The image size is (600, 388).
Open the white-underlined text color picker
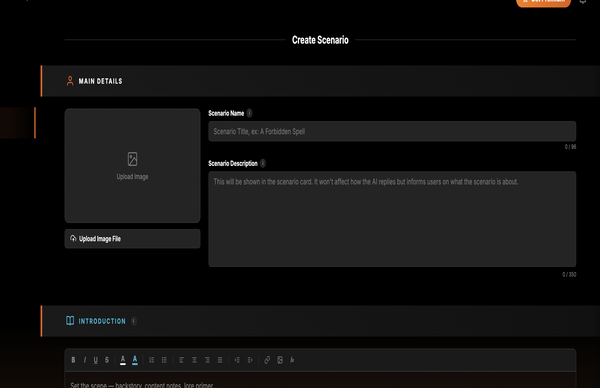[x=123, y=360]
